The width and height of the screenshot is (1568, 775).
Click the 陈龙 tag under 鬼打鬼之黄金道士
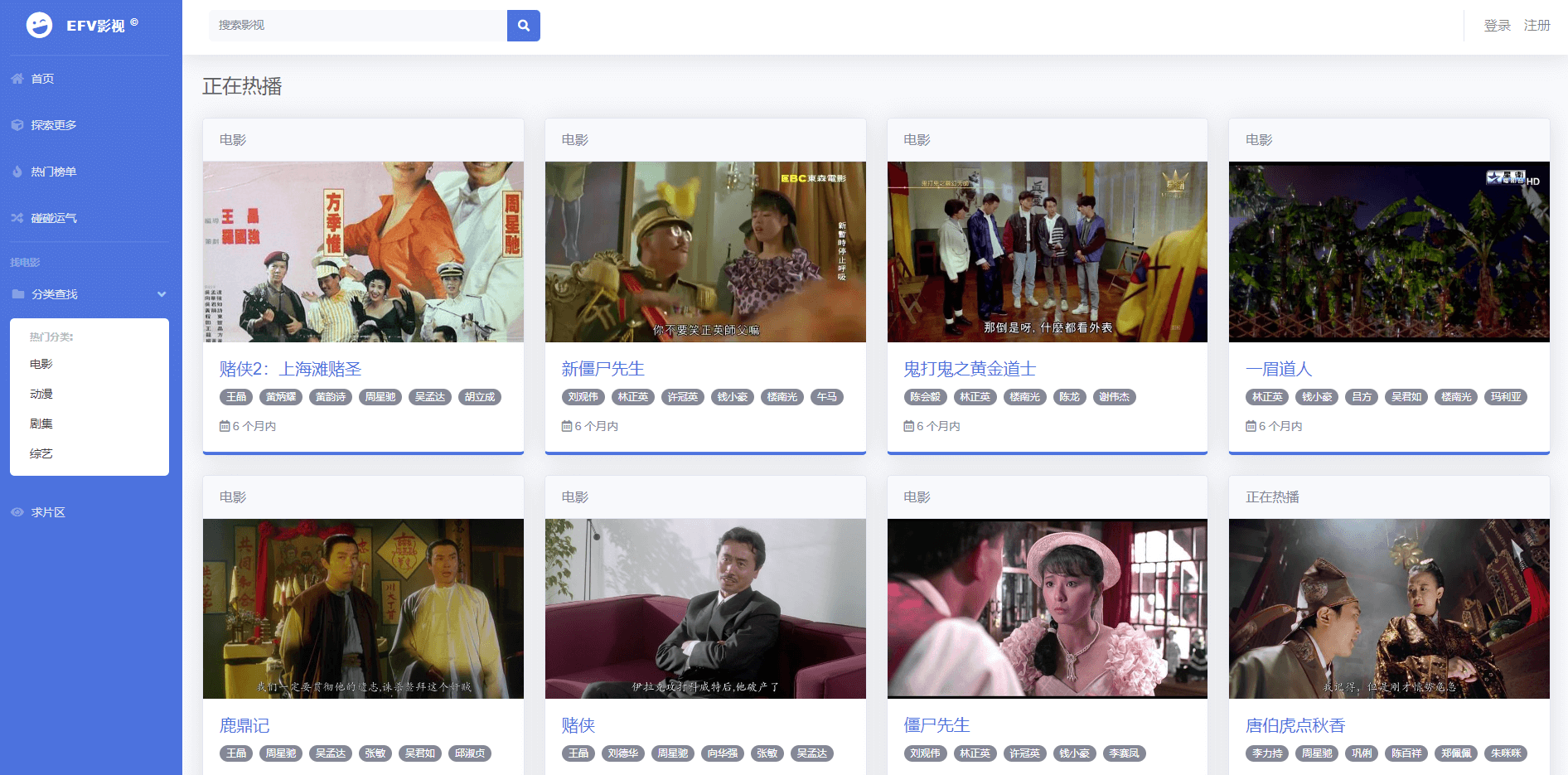pos(1070,397)
